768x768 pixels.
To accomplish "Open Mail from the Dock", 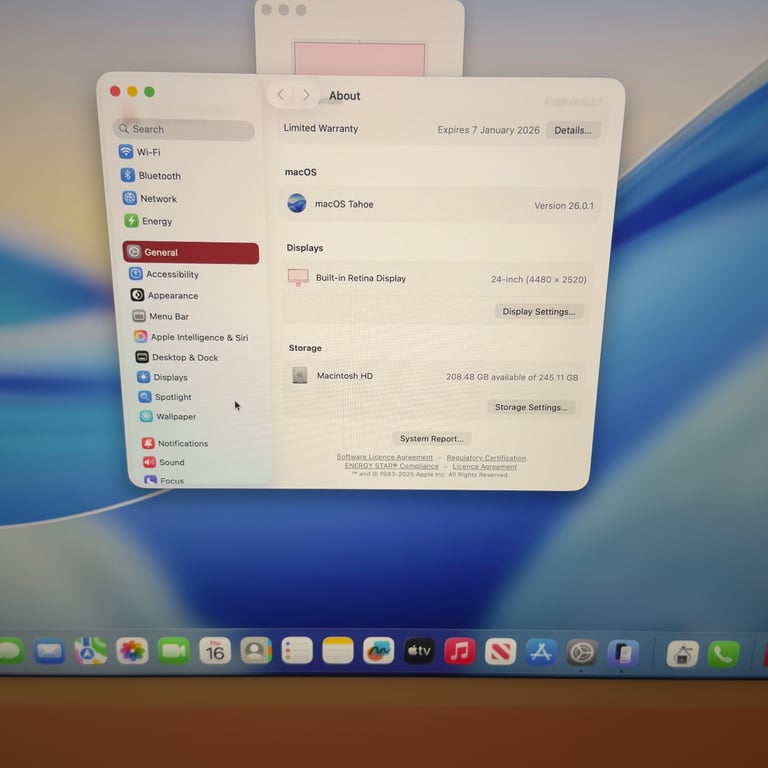I will 49,651.
